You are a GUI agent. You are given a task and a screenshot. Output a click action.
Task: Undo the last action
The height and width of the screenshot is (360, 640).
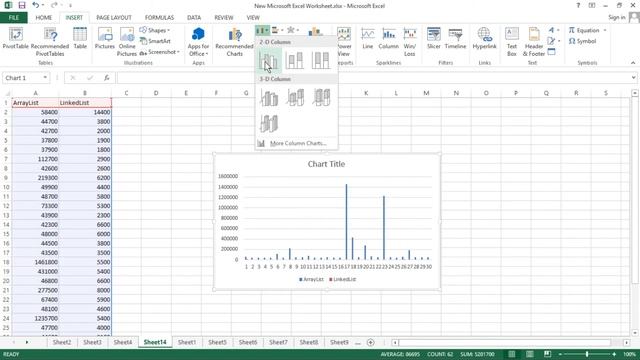click(36, 5)
